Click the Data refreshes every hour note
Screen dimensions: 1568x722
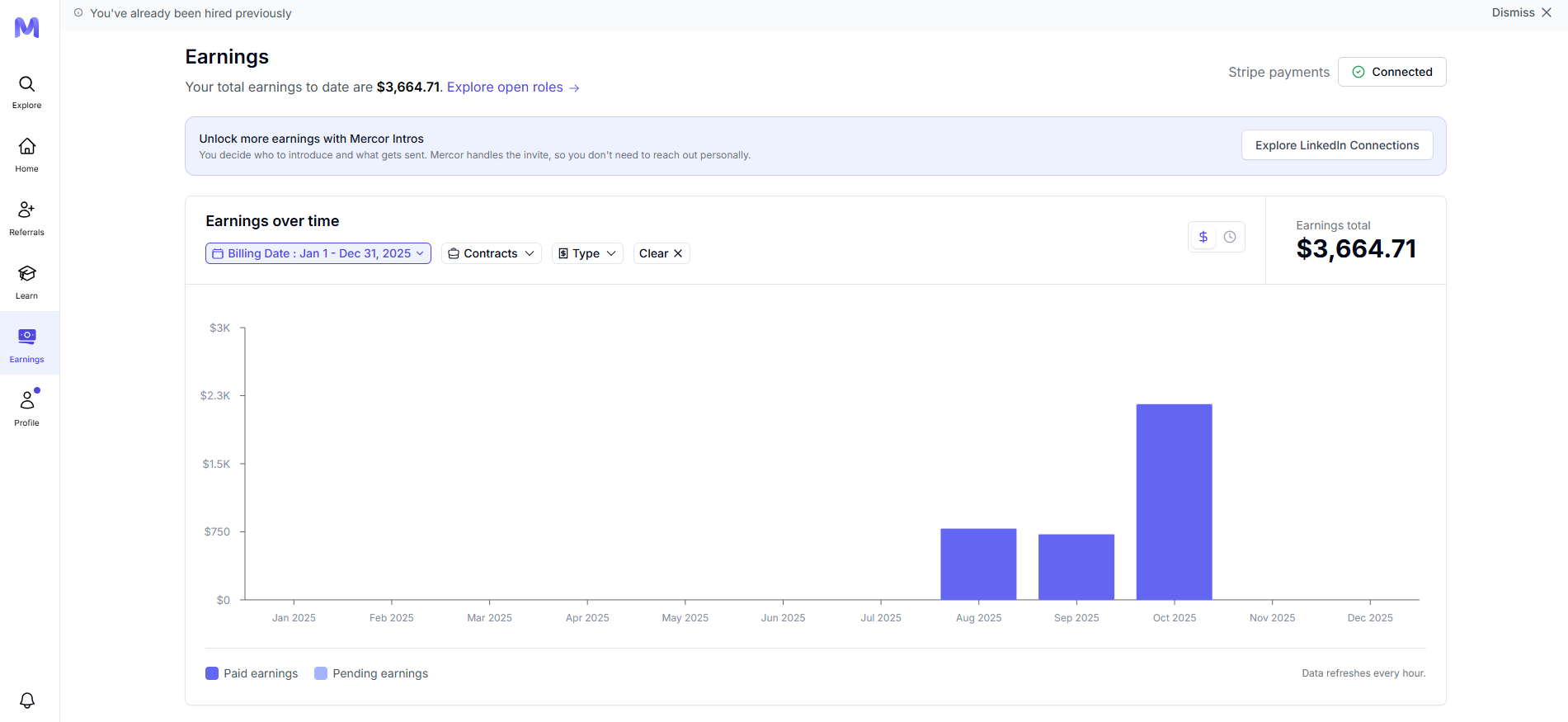pyautogui.click(x=1363, y=673)
